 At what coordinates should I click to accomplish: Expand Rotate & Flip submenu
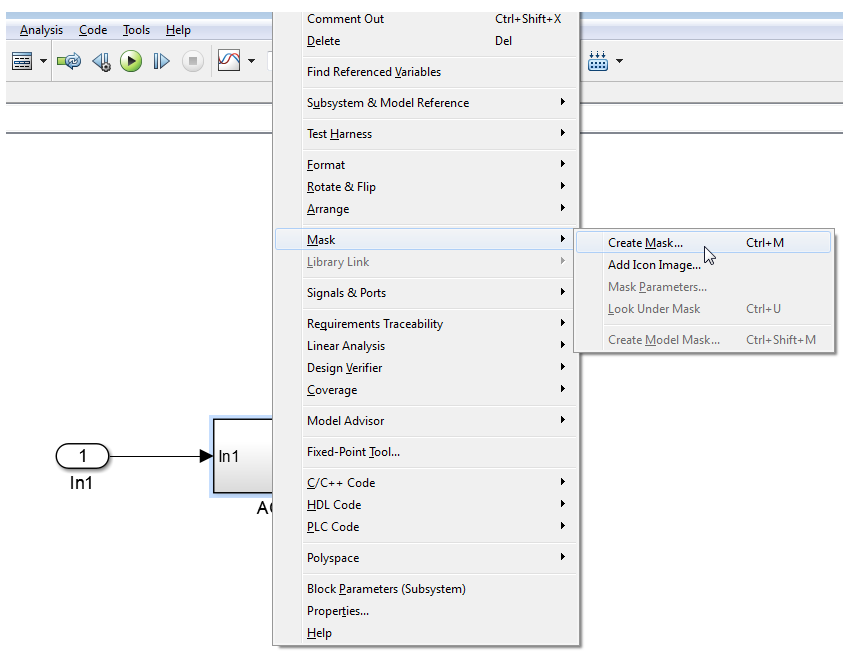click(x=426, y=187)
